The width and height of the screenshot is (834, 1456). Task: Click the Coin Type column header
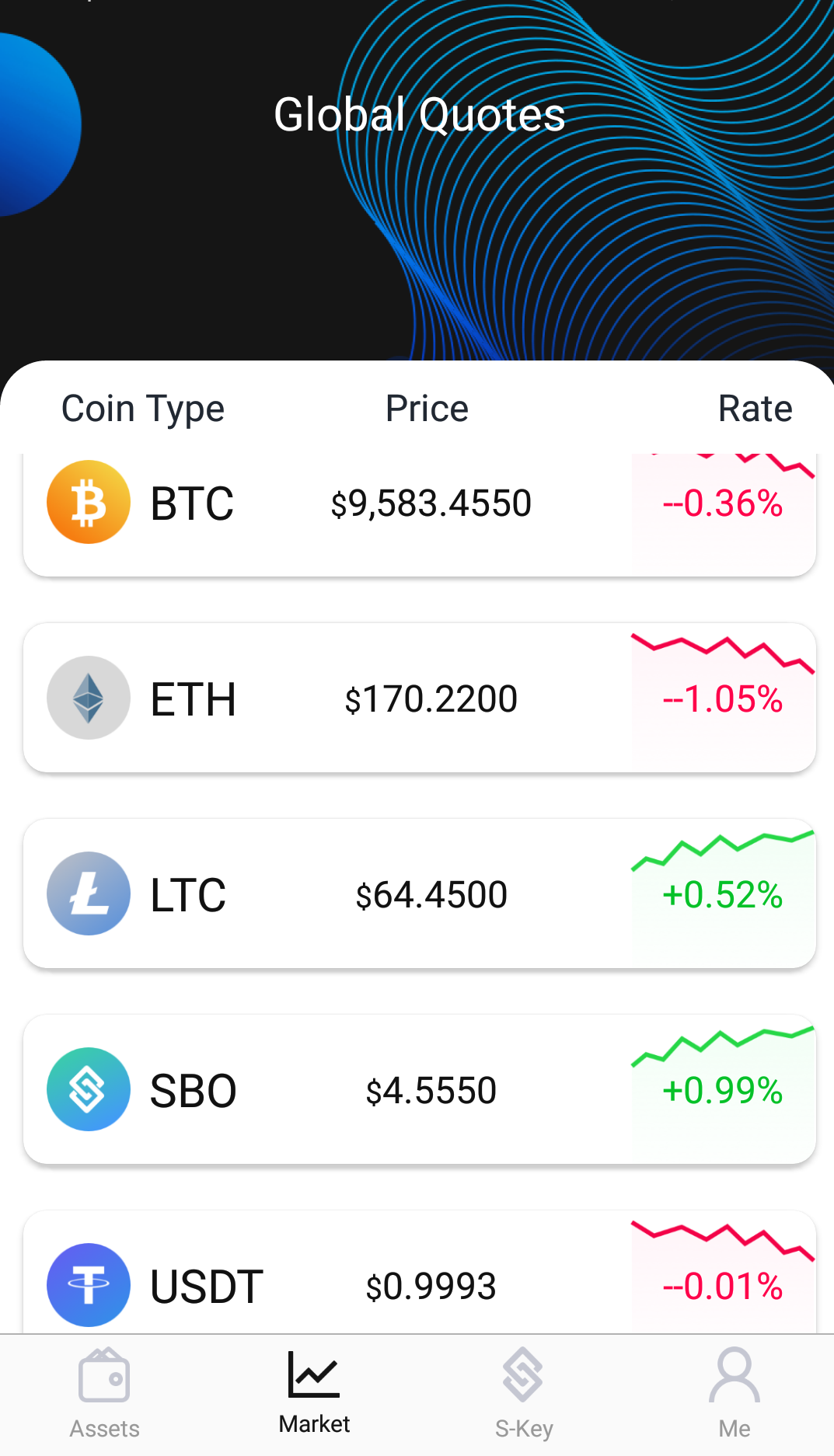pos(143,409)
